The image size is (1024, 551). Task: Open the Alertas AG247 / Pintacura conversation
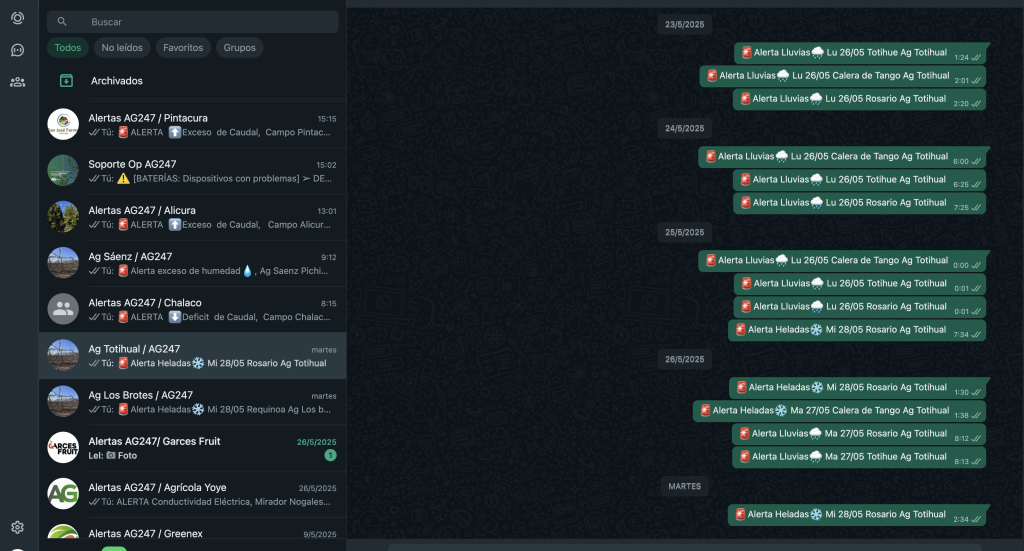point(200,125)
